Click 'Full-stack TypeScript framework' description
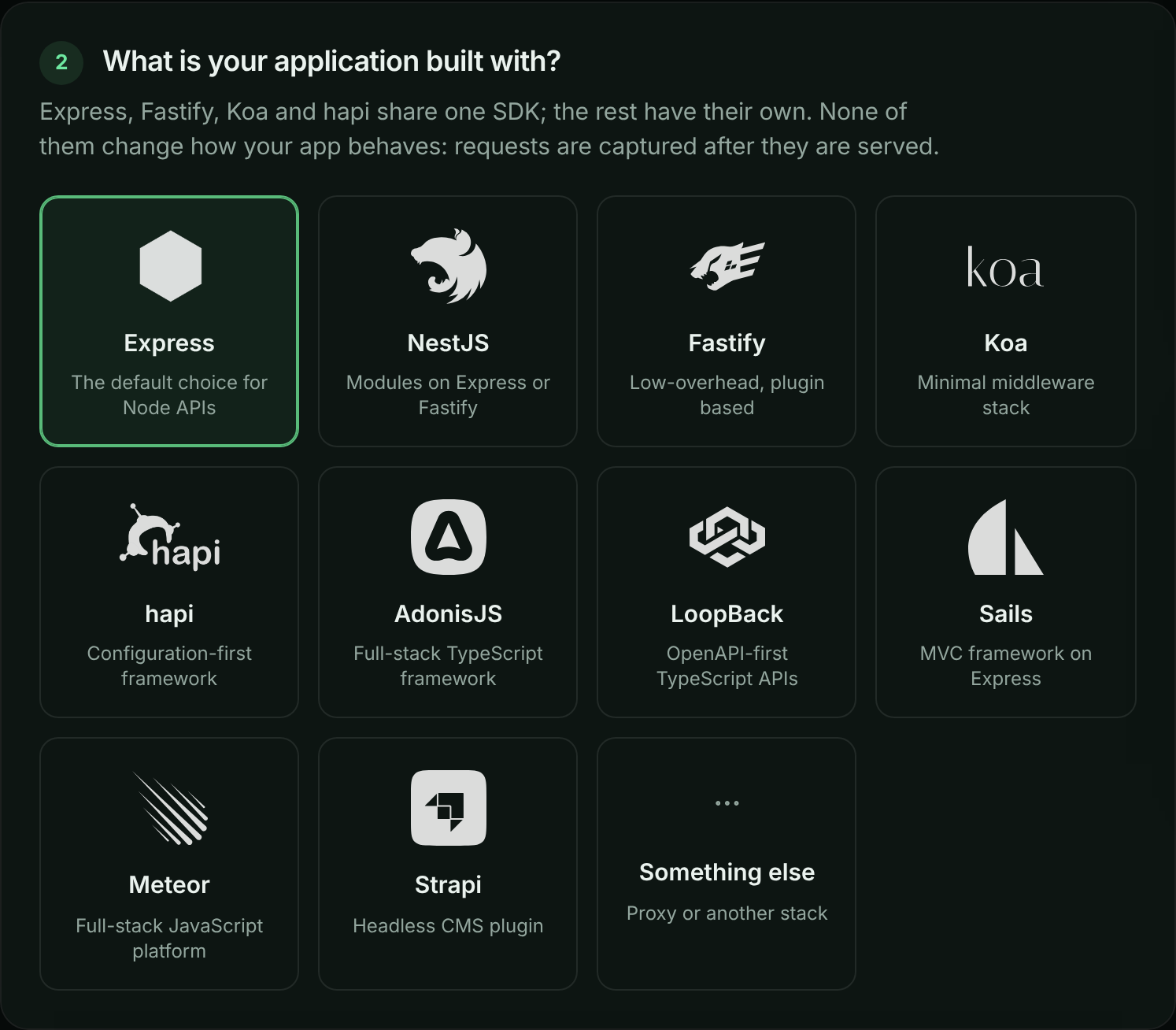The image size is (1176, 1030). tap(448, 666)
